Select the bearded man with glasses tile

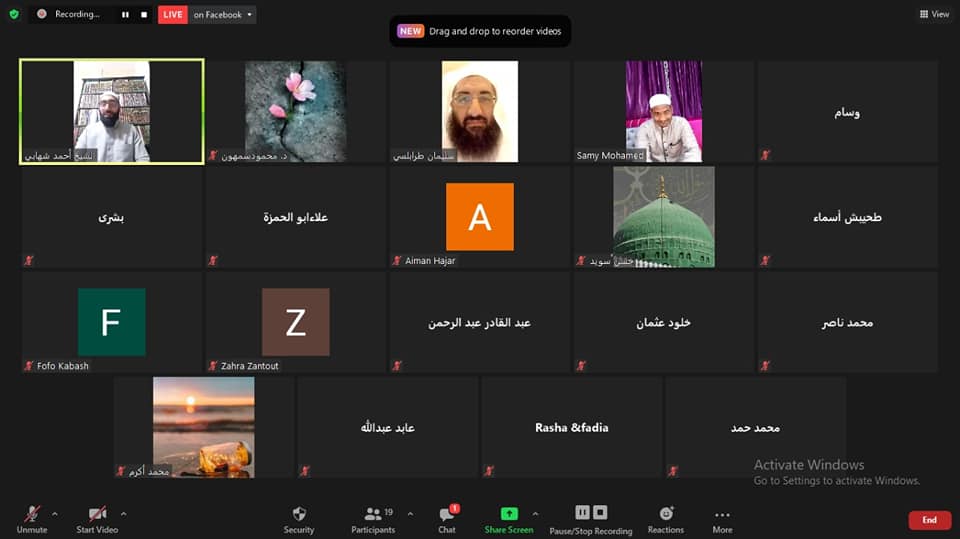[480, 111]
